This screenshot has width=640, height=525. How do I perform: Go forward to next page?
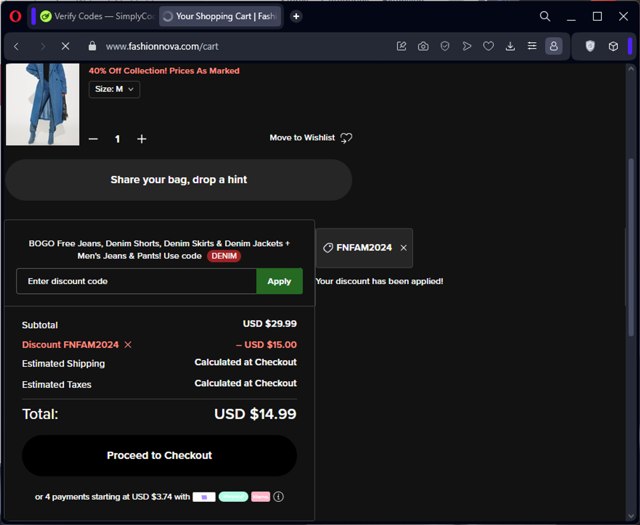coord(42,47)
